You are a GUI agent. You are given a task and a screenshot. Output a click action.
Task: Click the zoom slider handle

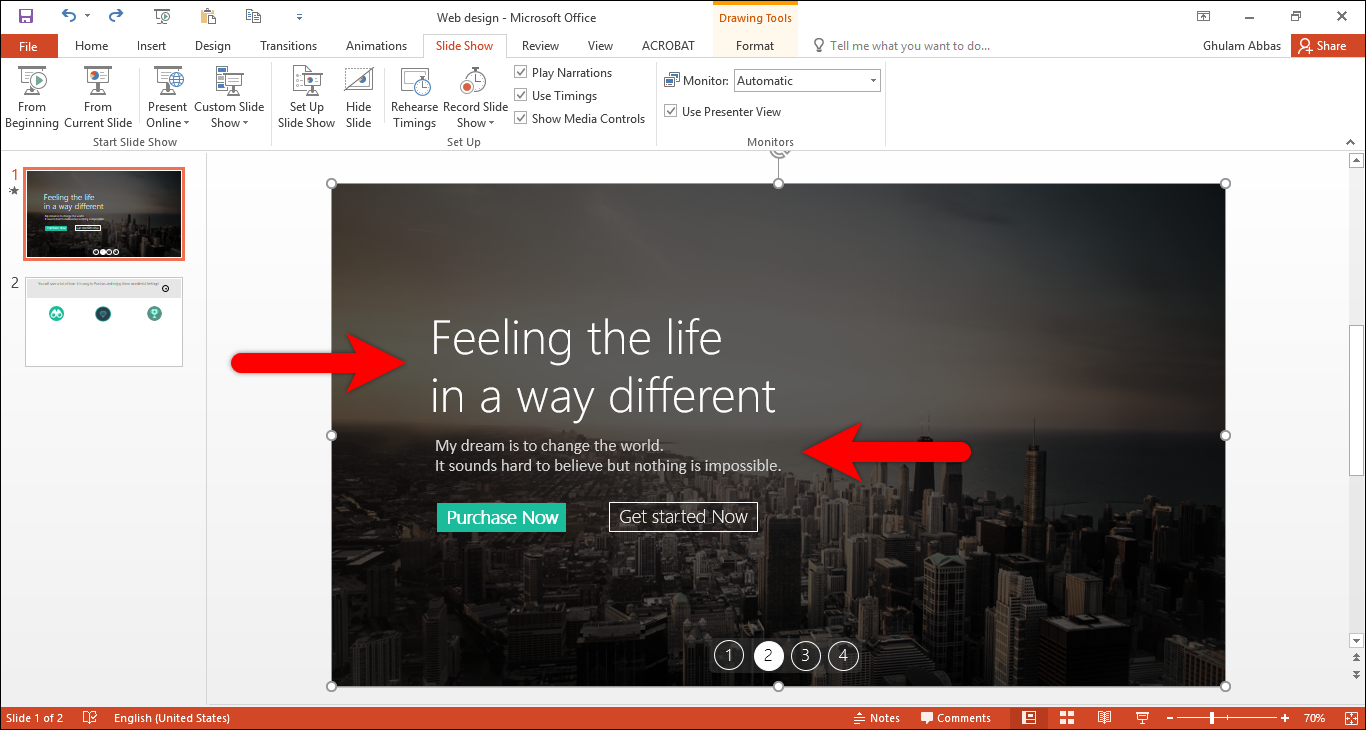[1212, 718]
